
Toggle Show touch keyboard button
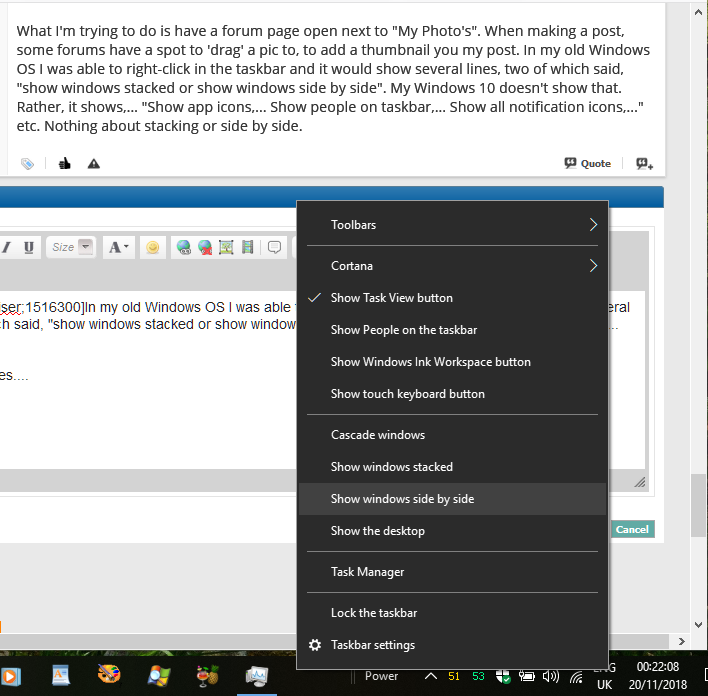click(x=452, y=394)
